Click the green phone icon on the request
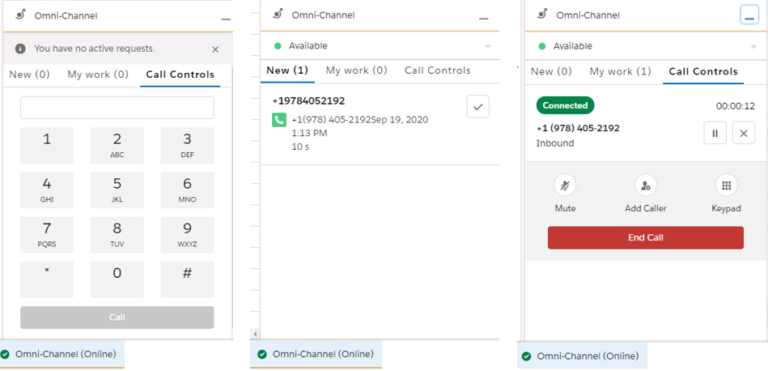 point(279,120)
